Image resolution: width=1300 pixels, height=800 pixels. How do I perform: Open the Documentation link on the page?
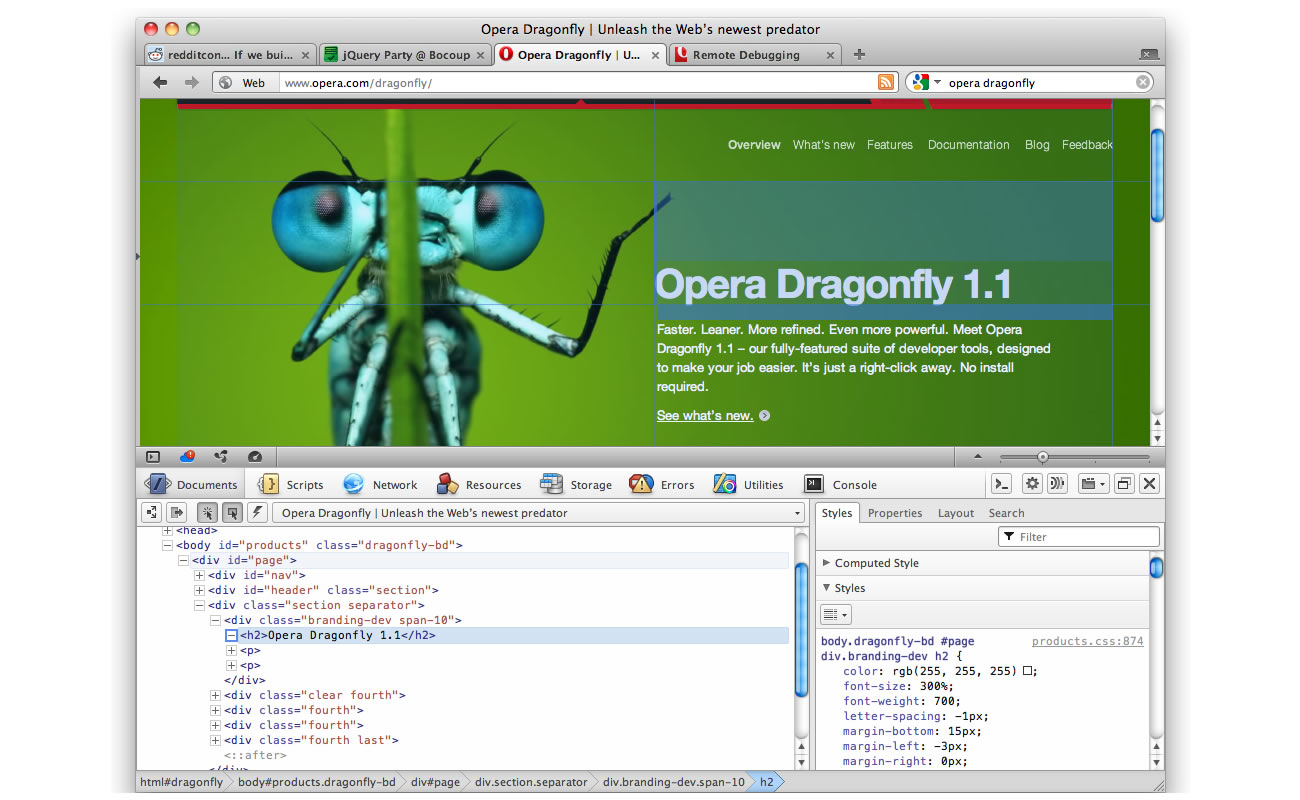(967, 145)
